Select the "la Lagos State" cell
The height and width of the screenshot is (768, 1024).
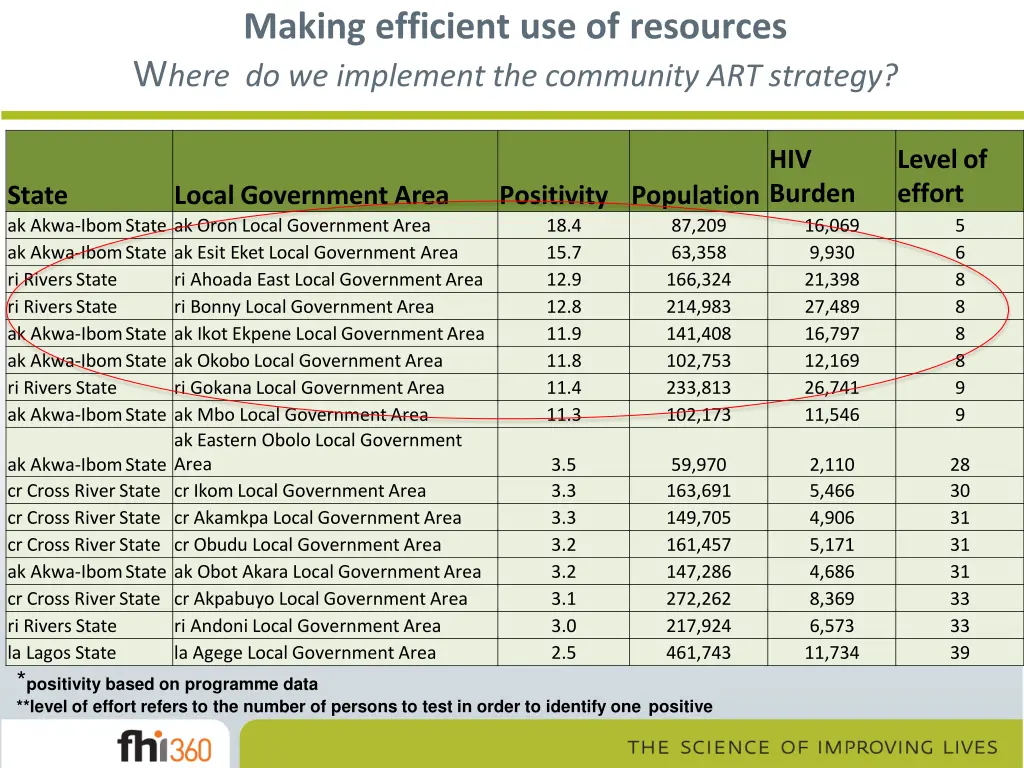[62, 653]
